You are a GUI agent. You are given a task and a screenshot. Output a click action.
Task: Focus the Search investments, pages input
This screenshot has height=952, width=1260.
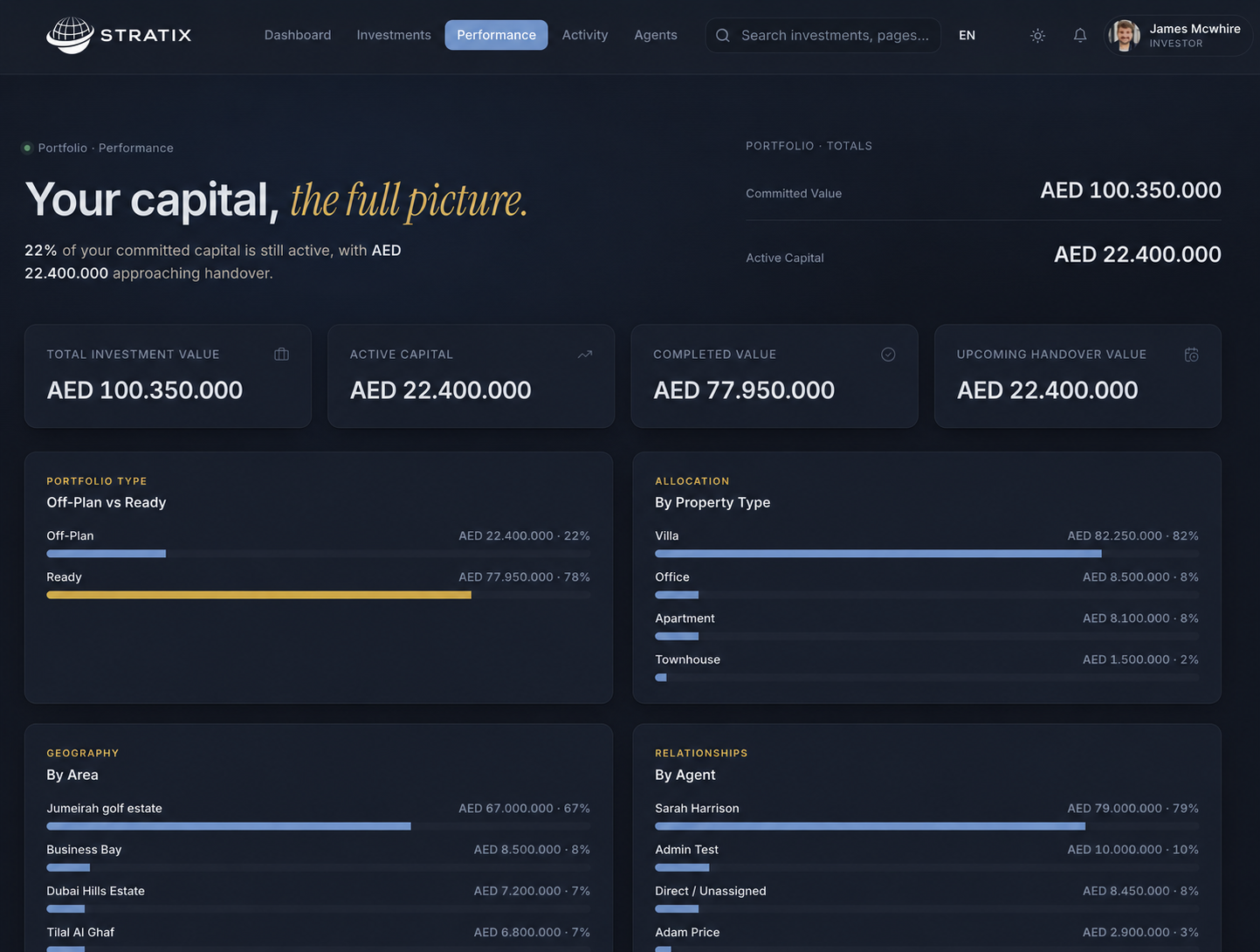(823, 36)
